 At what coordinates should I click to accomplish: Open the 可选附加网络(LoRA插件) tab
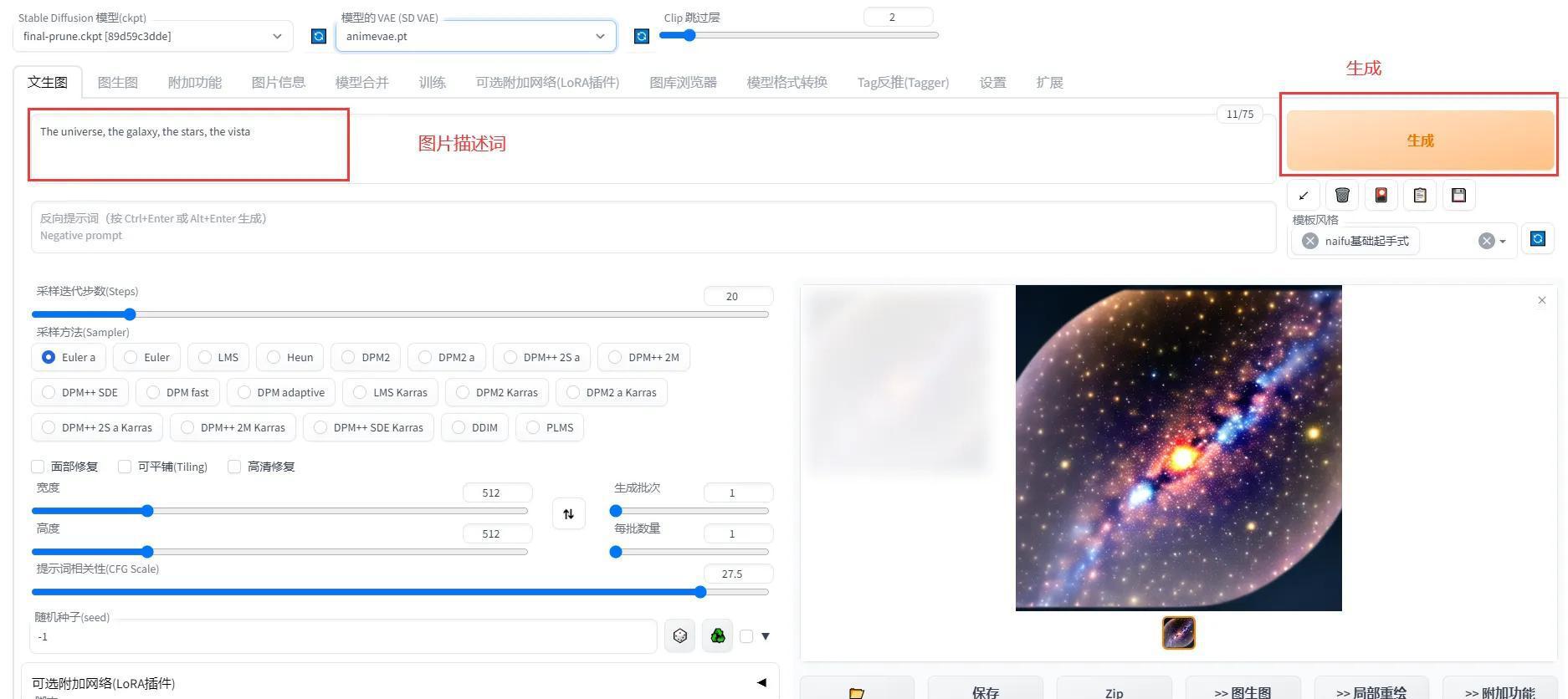tap(547, 82)
